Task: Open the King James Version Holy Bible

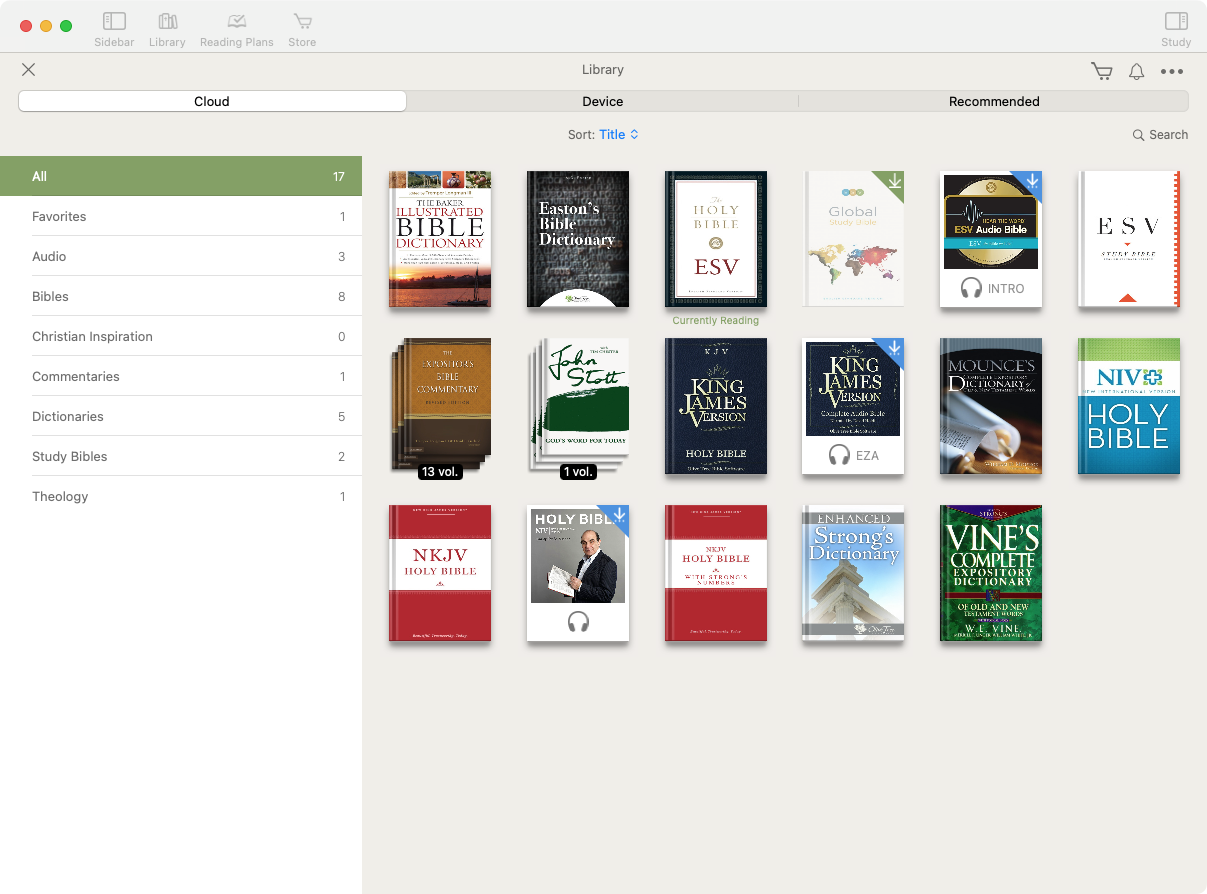Action: coord(716,406)
